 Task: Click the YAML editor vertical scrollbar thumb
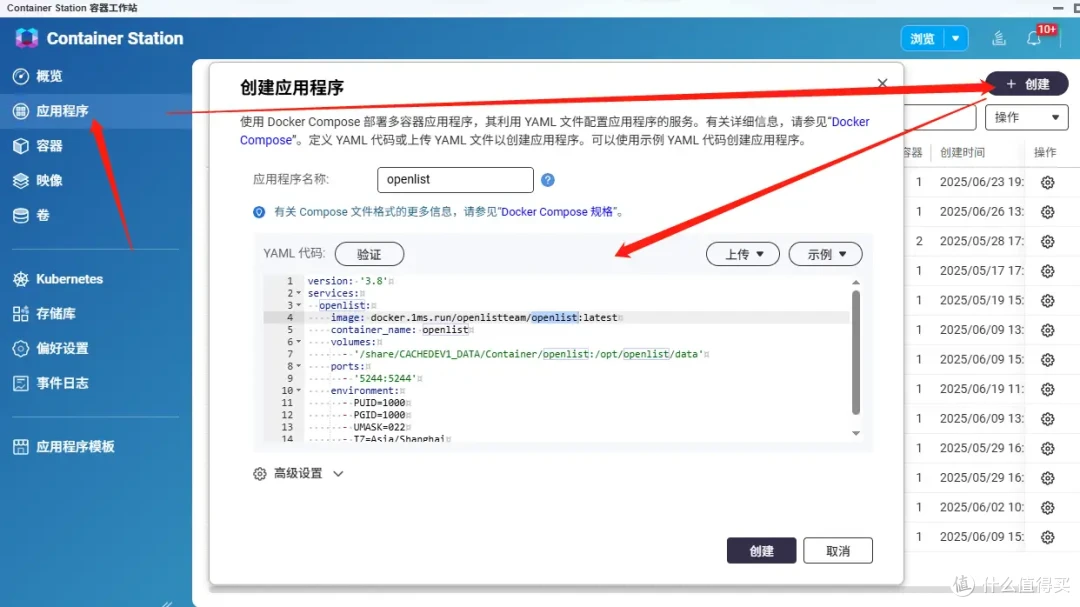pyautogui.click(x=855, y=352)
